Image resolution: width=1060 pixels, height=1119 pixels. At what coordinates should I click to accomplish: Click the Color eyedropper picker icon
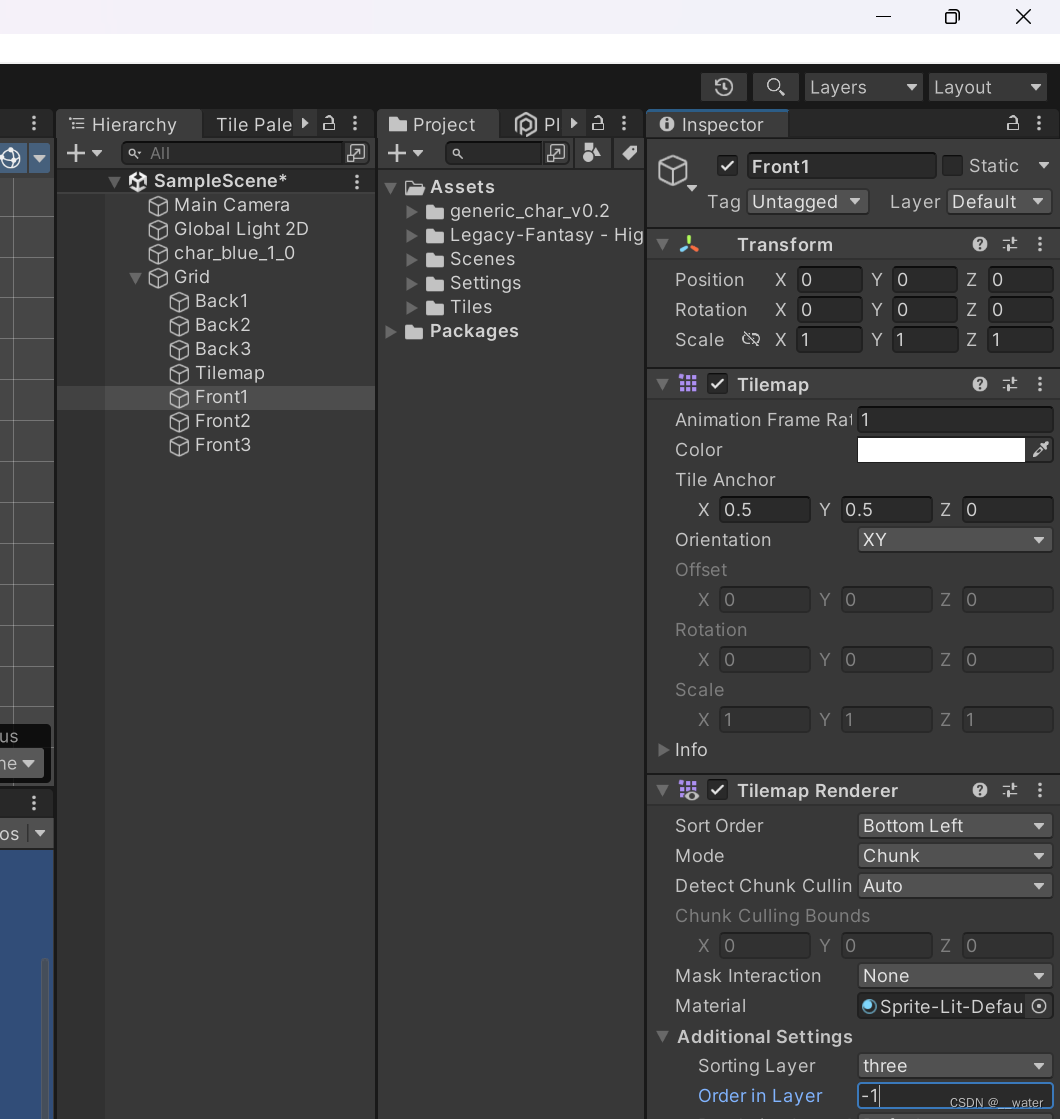point(1041,450)
